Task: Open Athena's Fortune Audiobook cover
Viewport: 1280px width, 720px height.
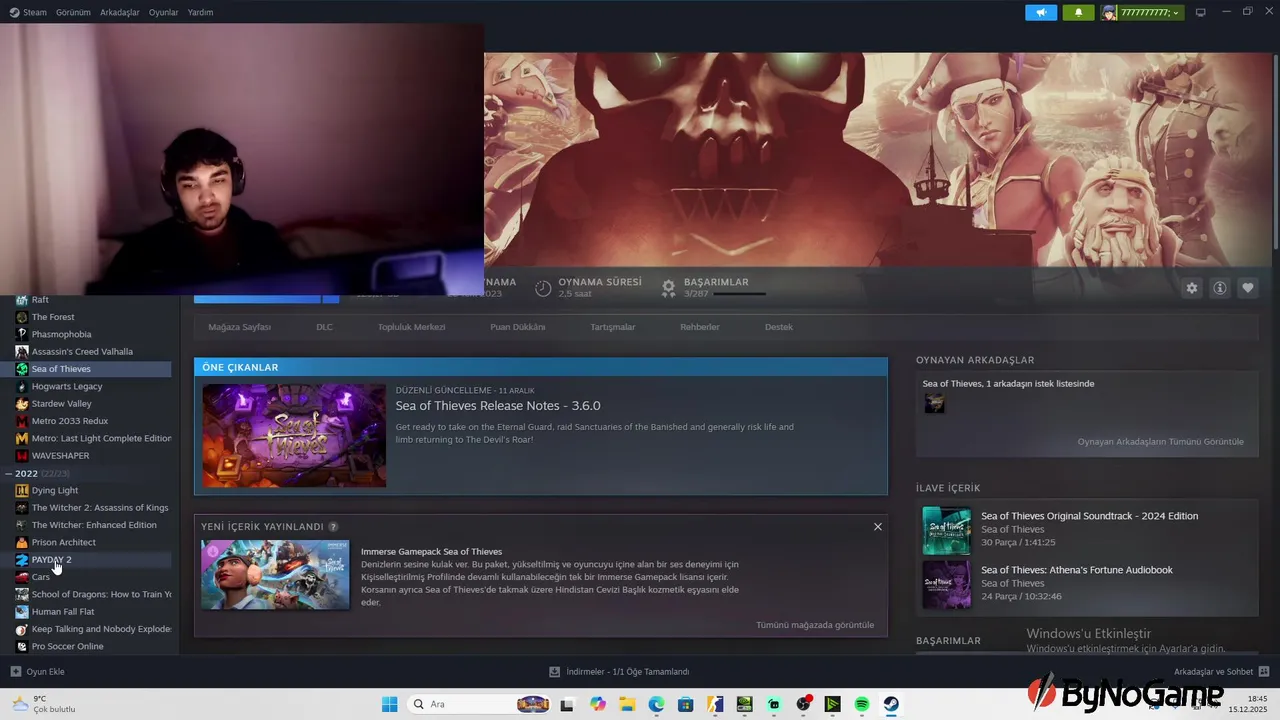Action: pos(946,584)
